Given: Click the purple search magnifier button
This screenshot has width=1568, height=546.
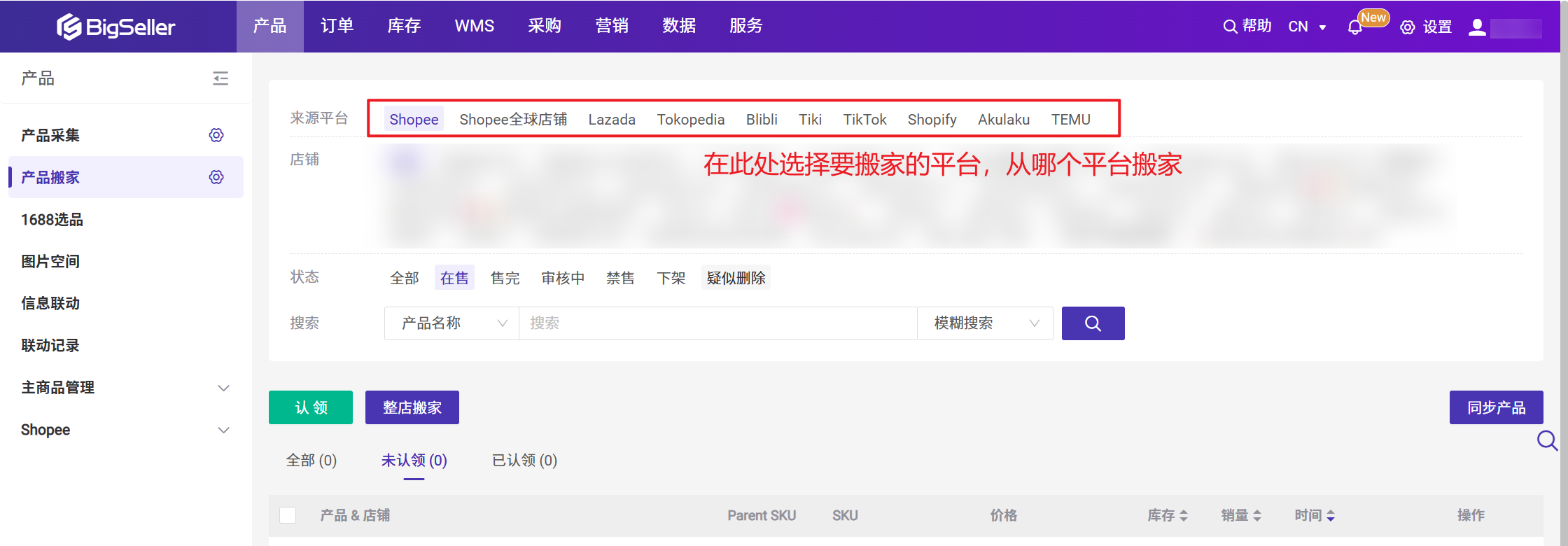Looking at the screenshot, I should 1093,323.
